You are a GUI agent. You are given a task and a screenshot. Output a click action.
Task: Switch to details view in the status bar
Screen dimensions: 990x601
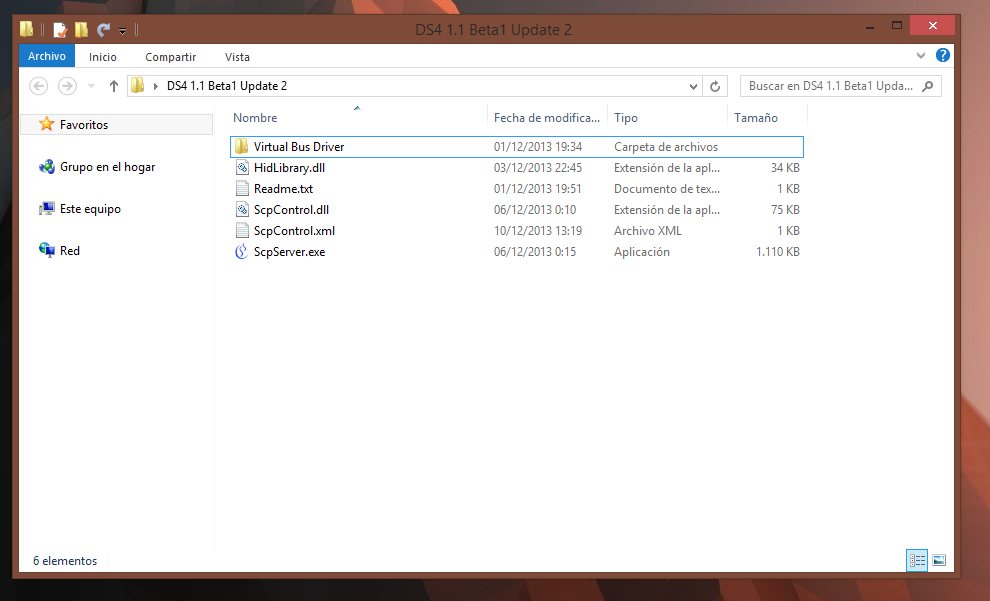[917, 560]
